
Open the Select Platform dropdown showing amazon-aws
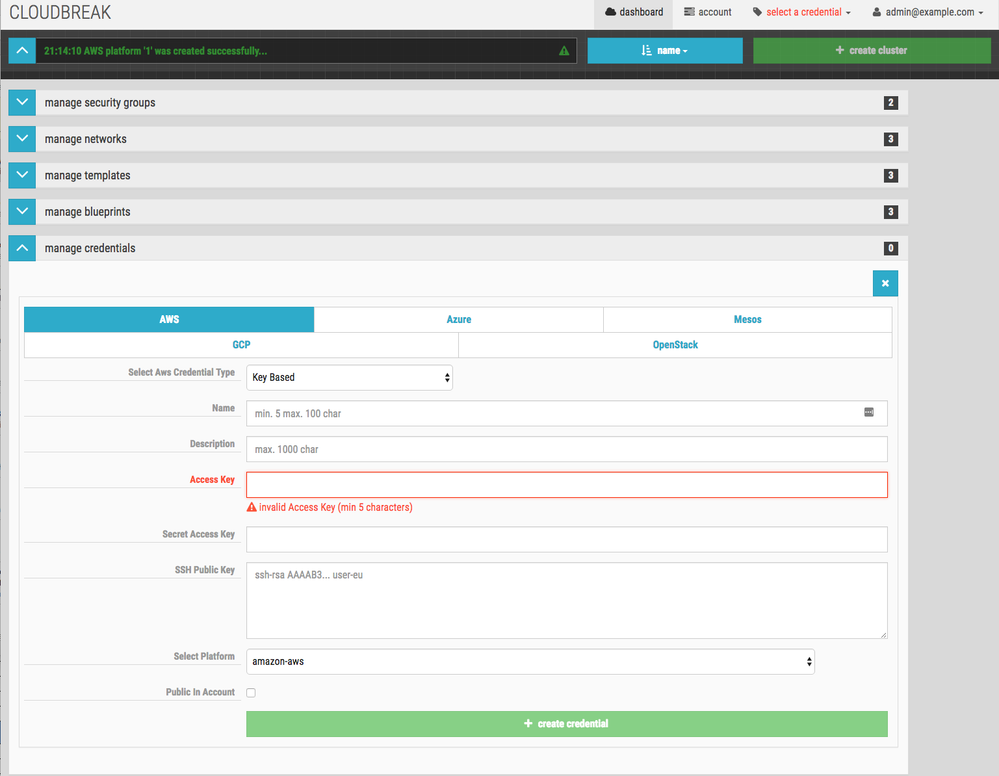[x=530, y=661]
